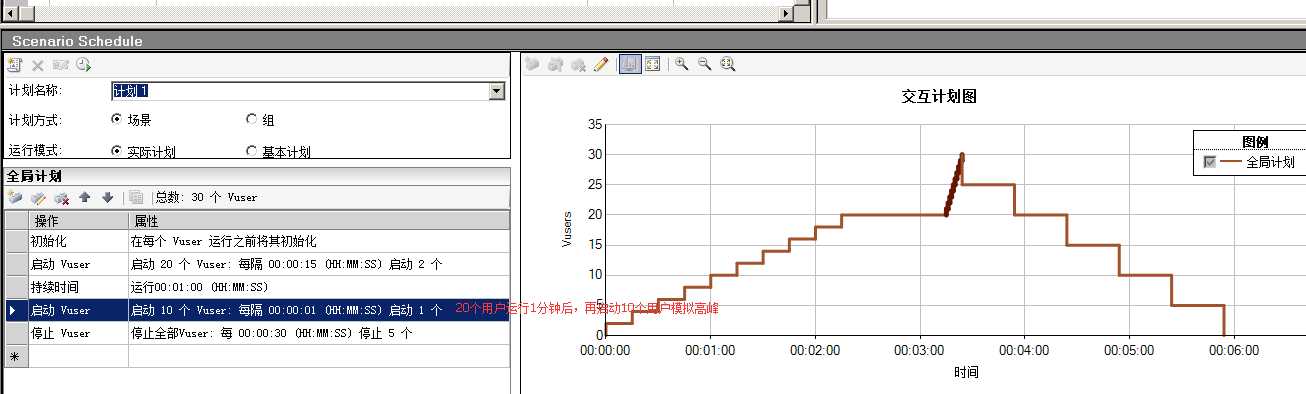Move the selected action up with up arrow
Image resolution: width=1306 pixels, height=394 pixels.
tap(85, 197)
